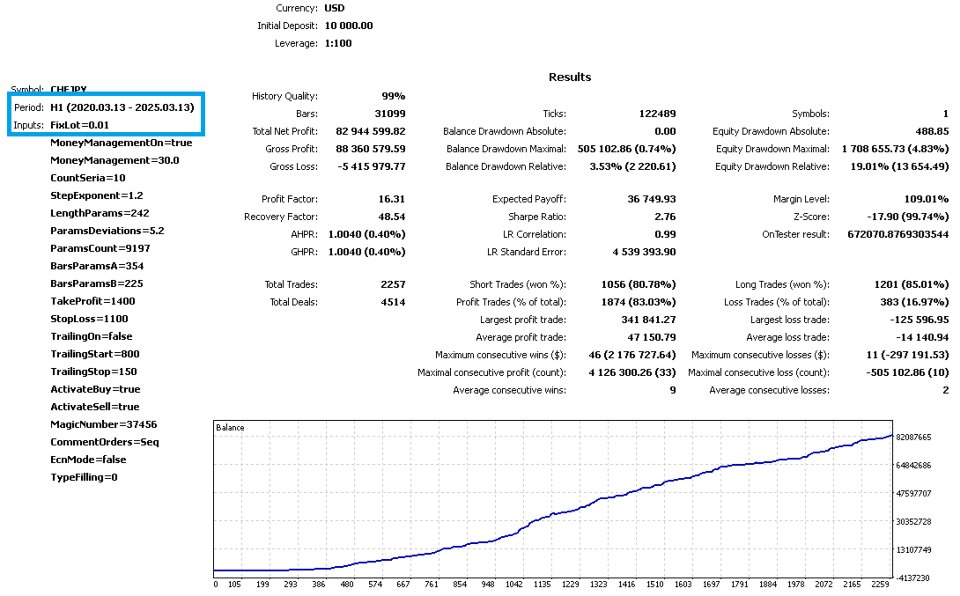Select the OnTester result value
The width and height of the screenshot is (960, 596).
(898, 235)
